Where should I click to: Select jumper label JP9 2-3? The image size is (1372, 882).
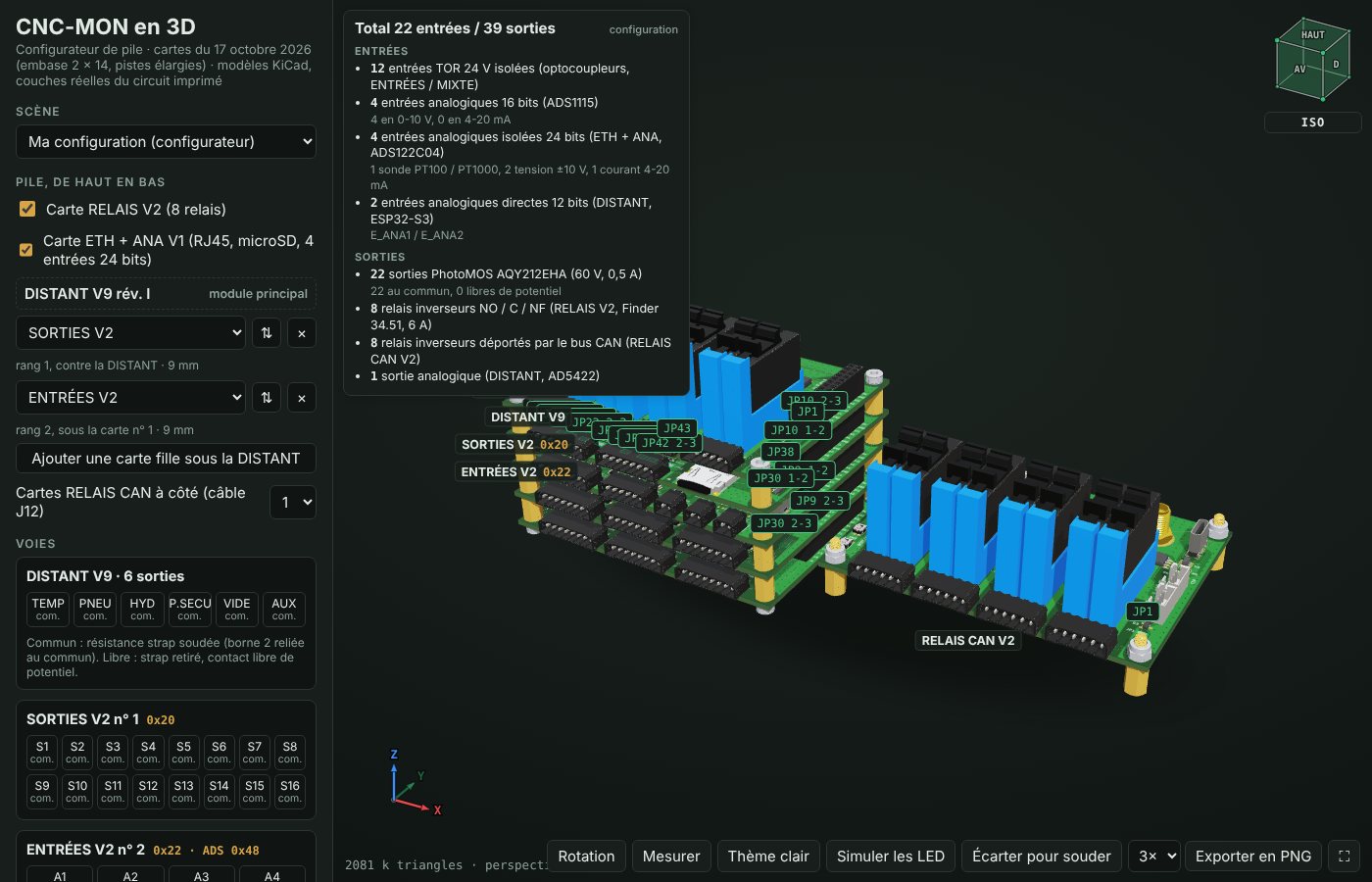819,501
